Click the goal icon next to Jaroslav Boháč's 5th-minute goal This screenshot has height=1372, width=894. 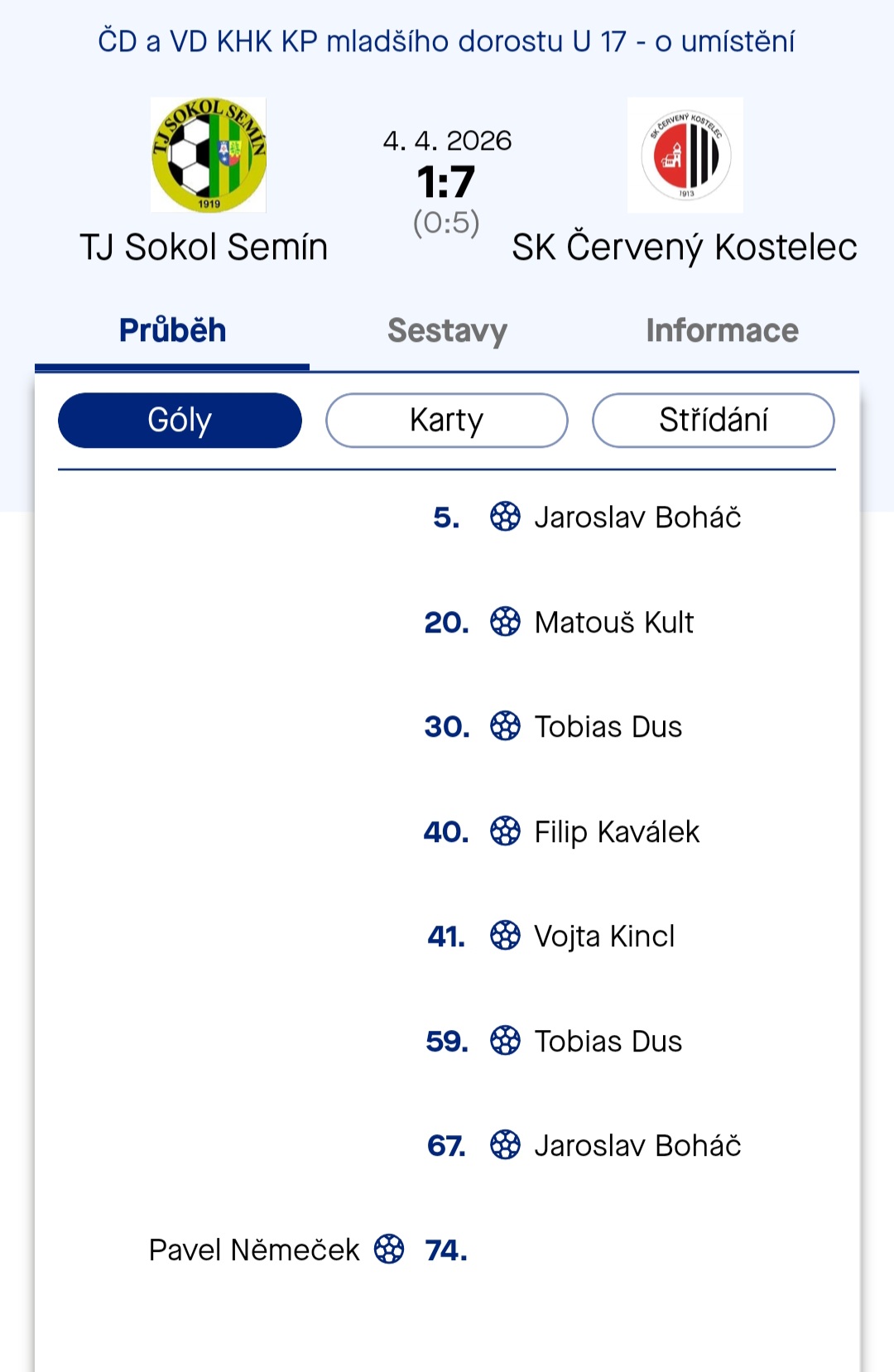coord(506,518)
